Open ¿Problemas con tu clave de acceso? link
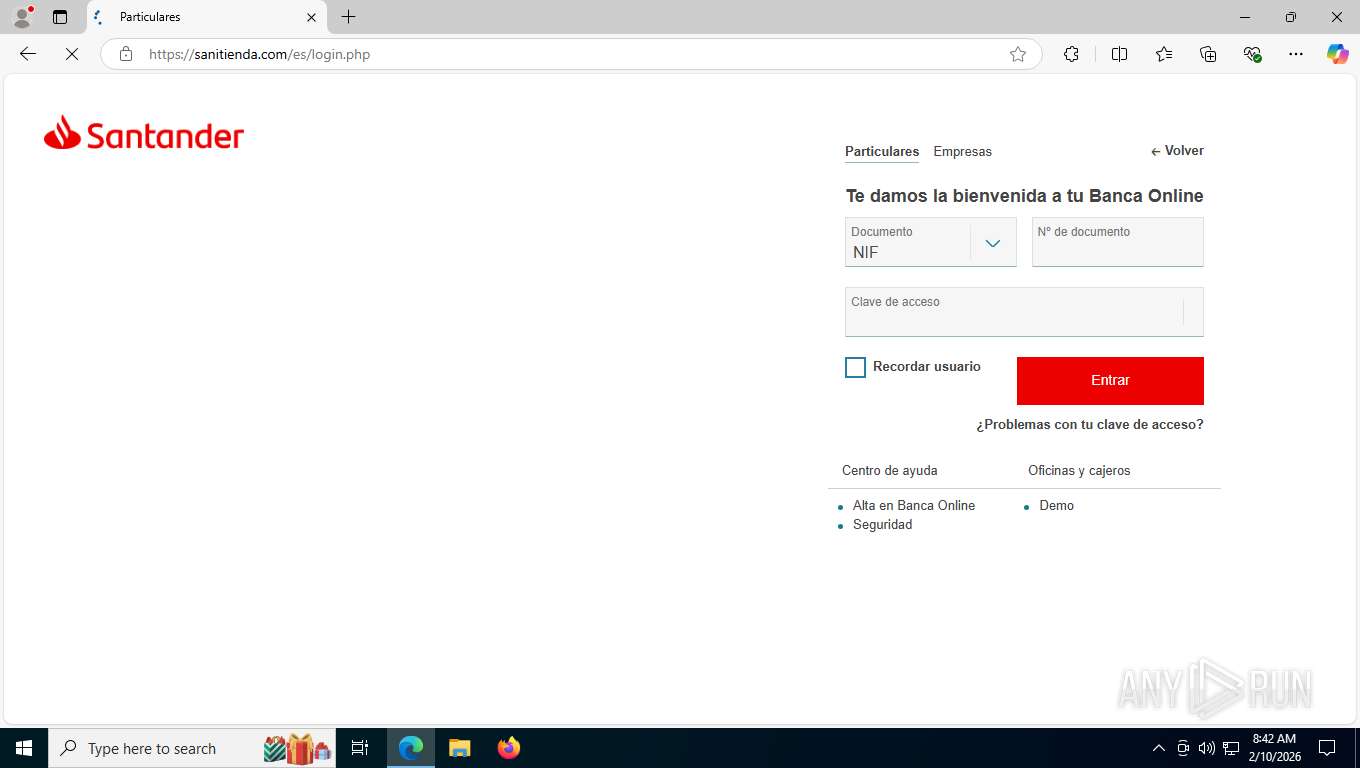Viewport: 1360px width, 768px height. pos(1090,425)
